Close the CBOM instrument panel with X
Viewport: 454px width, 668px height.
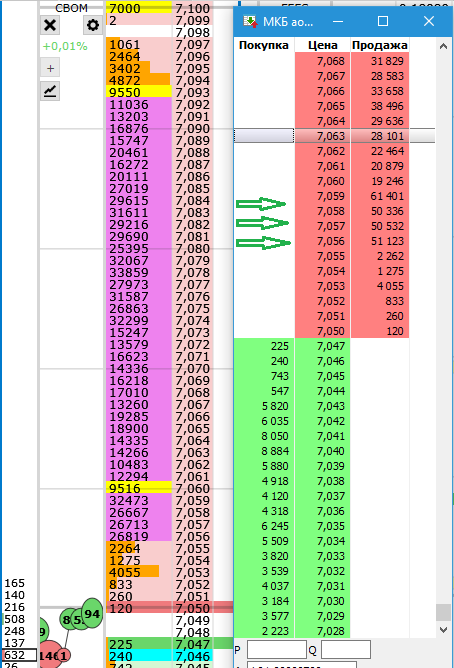(50, 25)
